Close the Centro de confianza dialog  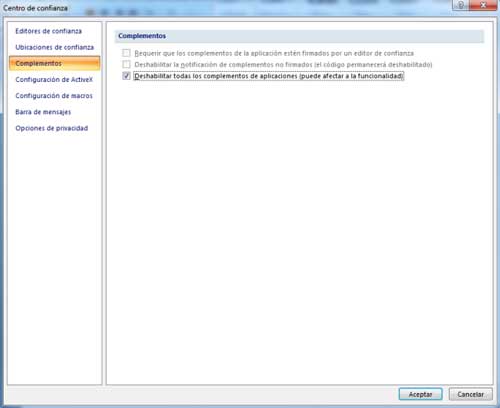483,5
